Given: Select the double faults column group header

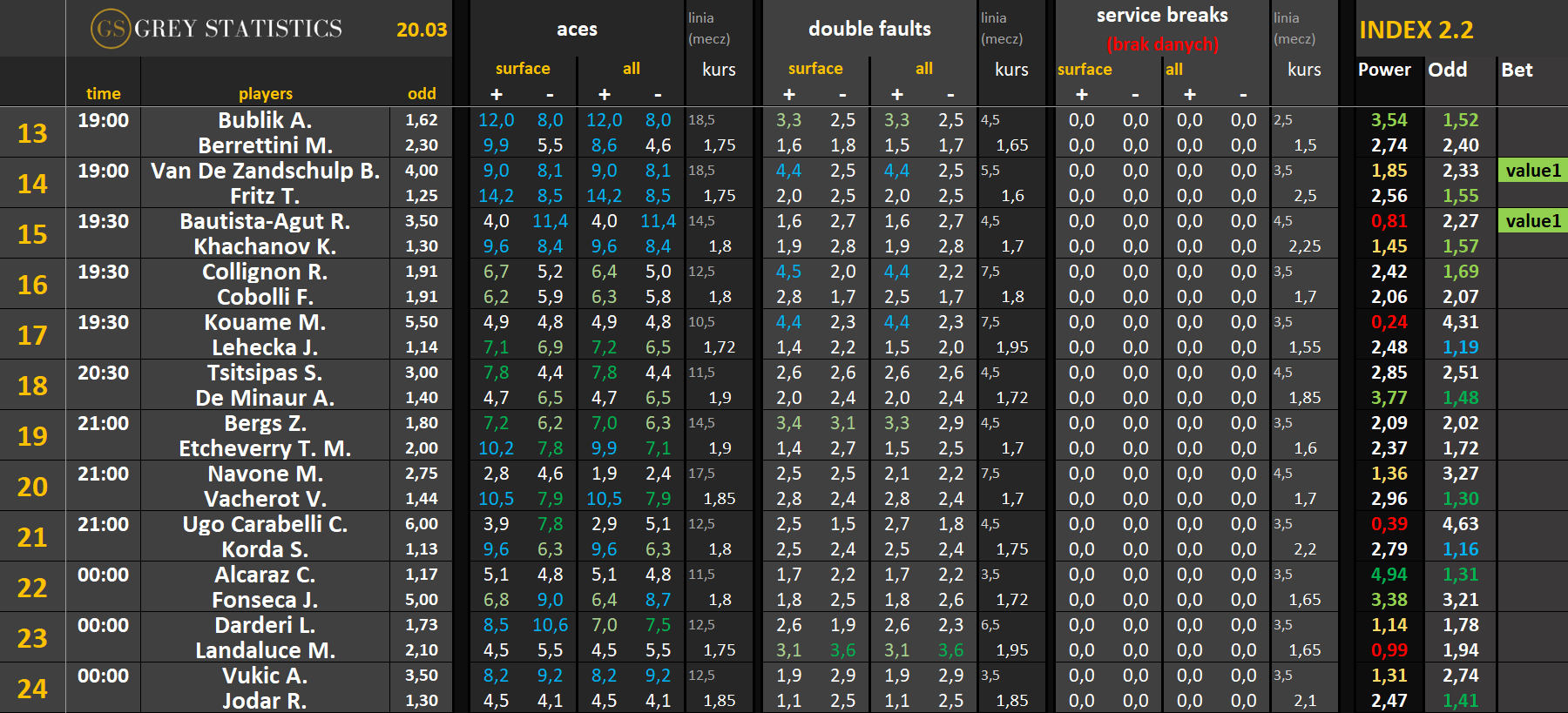Looking at the screenshot, I should (869, 29).
